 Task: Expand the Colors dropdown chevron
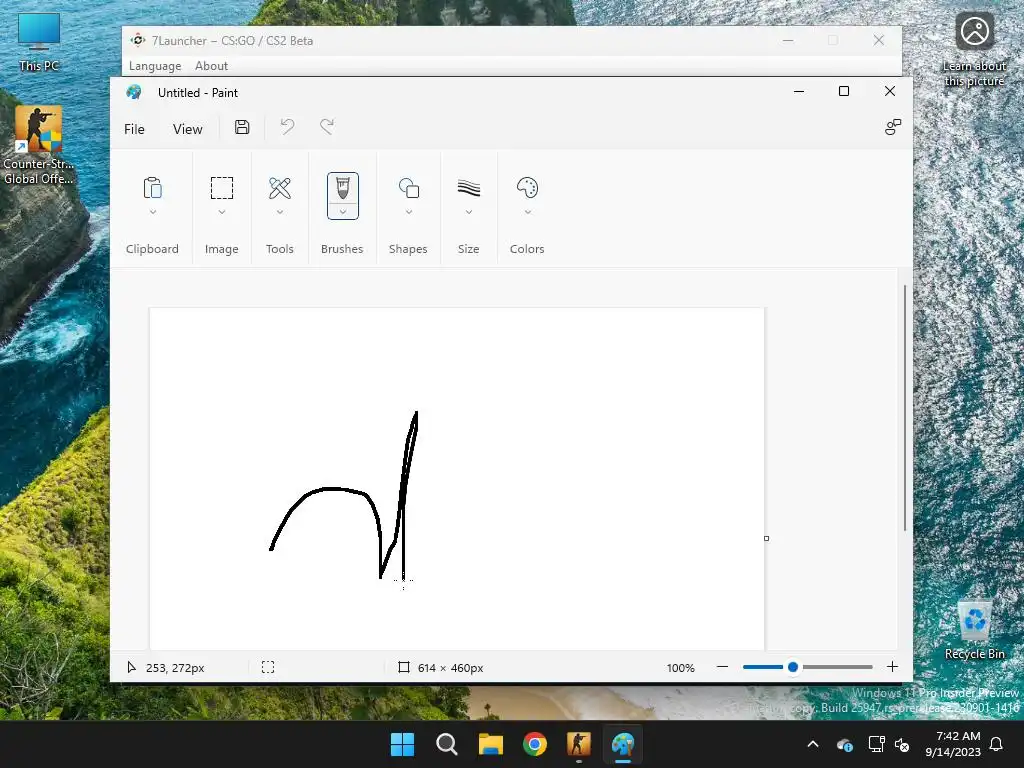[x=528, y=212]
